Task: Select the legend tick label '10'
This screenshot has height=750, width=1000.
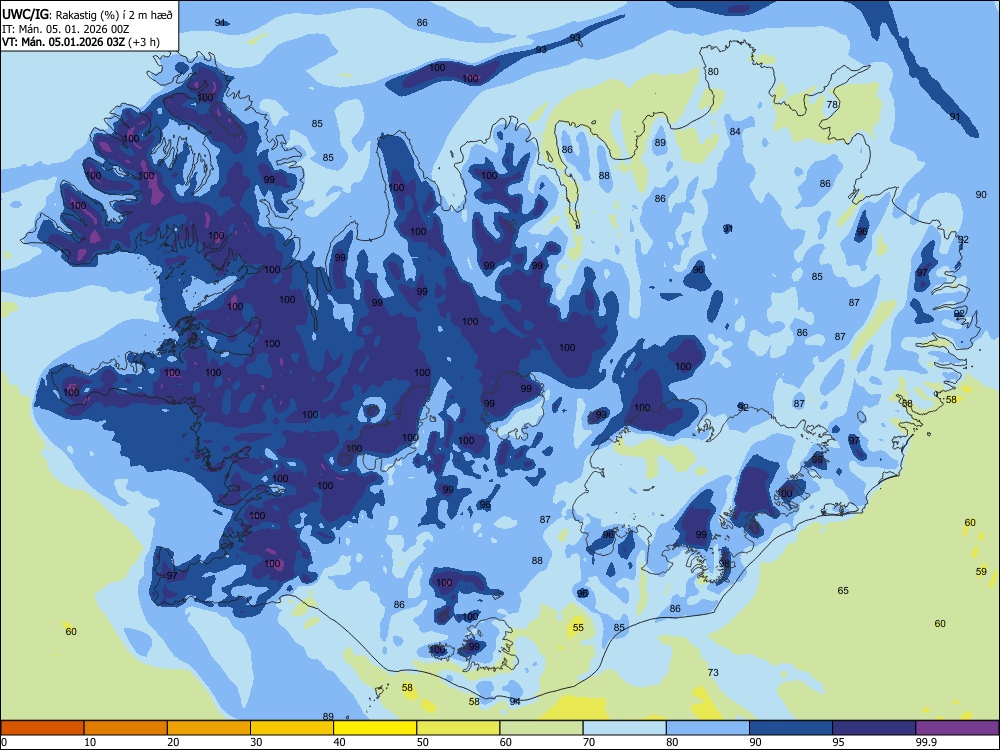Action: pyautogui.click(x=90, y=742)
